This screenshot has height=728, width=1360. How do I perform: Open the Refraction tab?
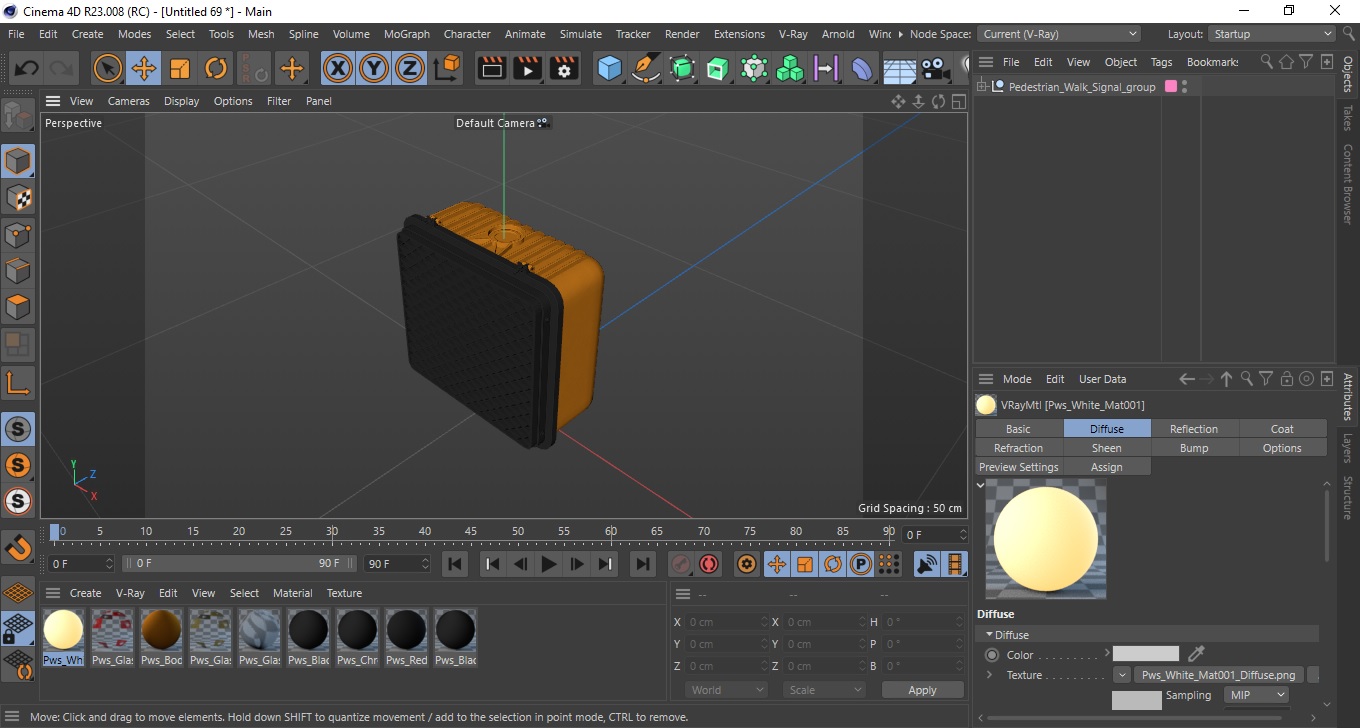(x=1019, y=448)
